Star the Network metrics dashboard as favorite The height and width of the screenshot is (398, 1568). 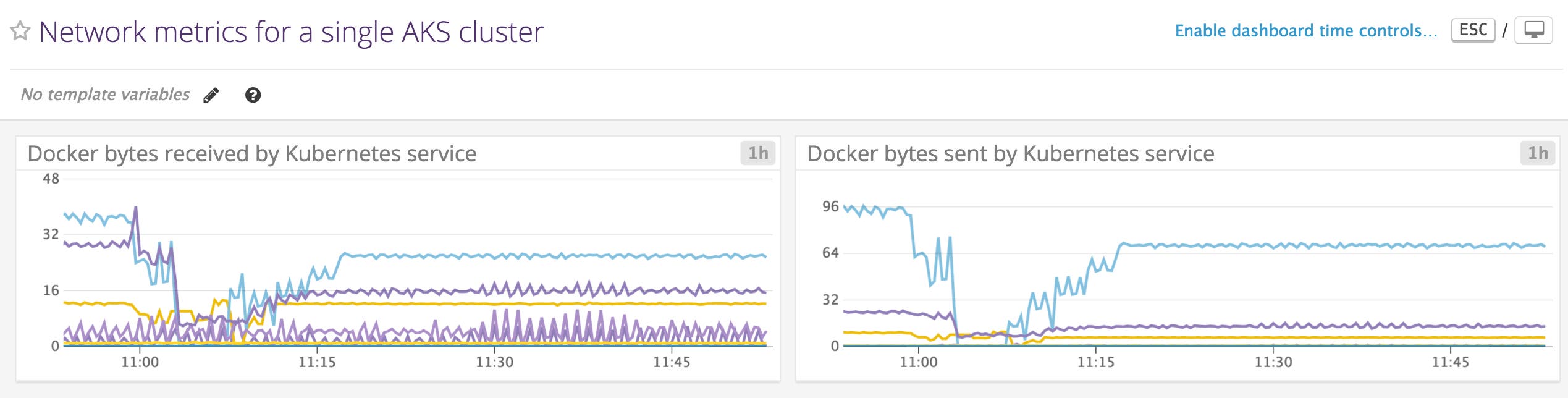pos(20,31)
